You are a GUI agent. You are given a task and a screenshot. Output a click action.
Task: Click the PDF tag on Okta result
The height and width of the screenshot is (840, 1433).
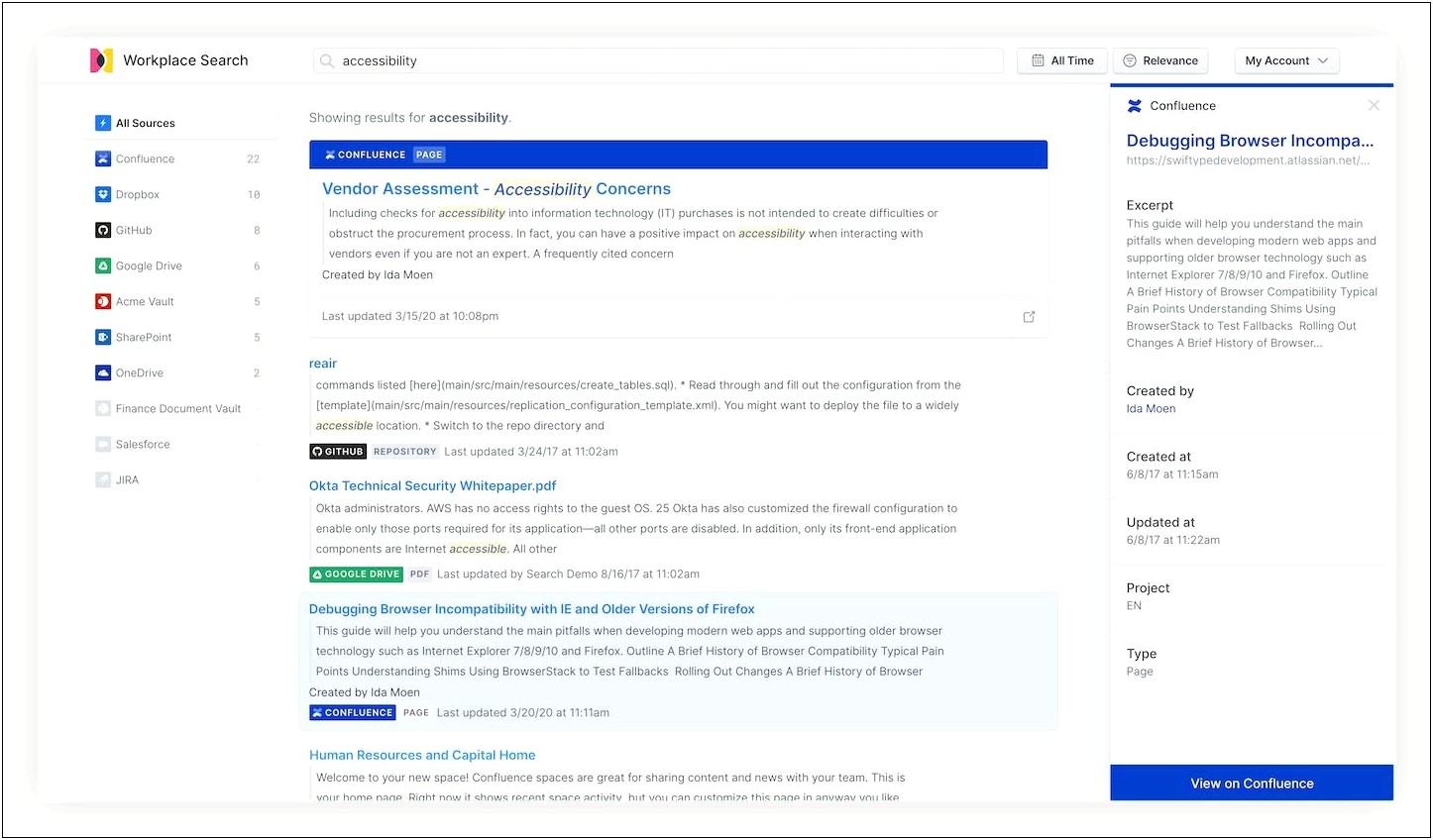[420, 575]
